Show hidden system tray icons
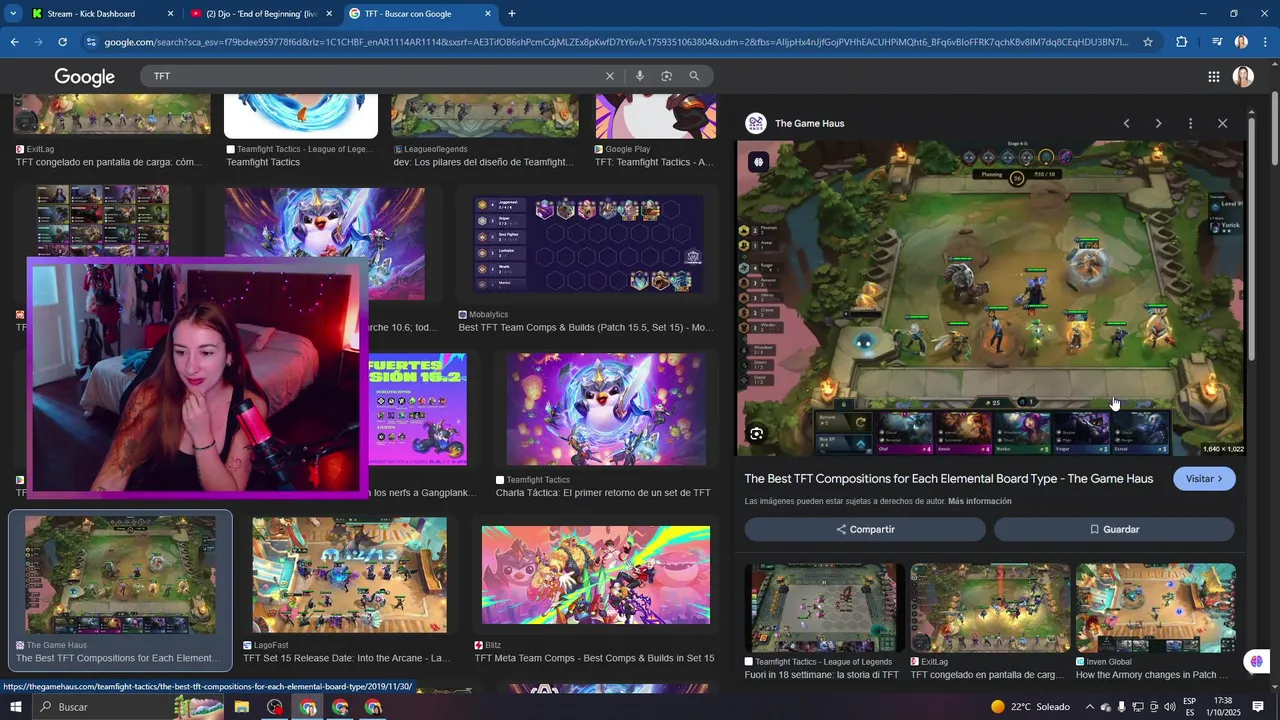1280x720 pixels. pos(1089,707)
